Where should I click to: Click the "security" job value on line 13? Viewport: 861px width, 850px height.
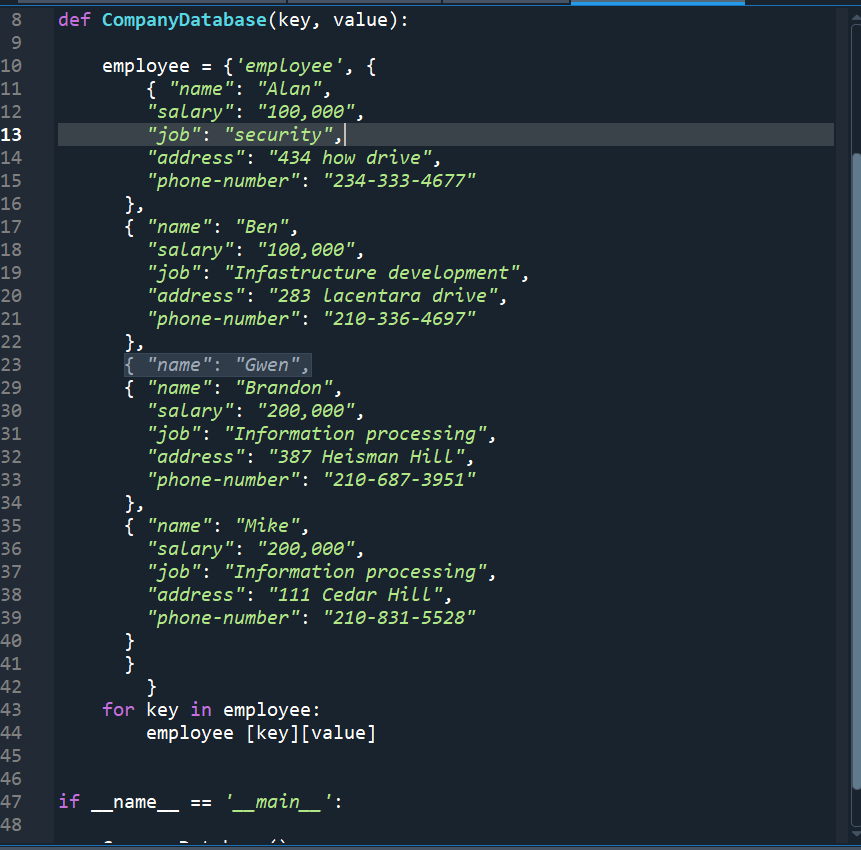tap(278, 134)
